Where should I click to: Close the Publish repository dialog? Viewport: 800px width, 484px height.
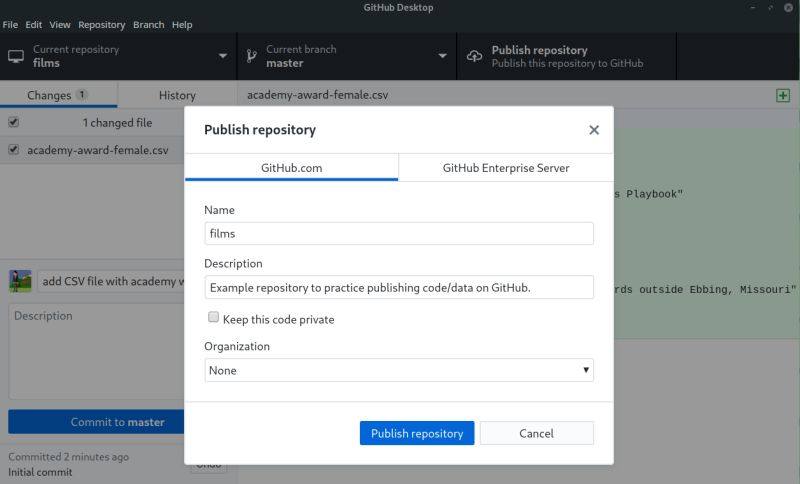[x=593, y=130]
